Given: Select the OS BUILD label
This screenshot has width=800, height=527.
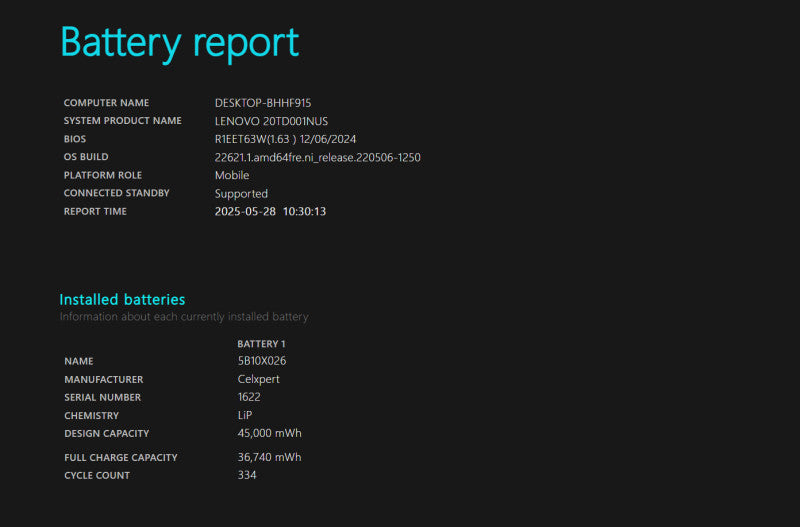Looking at the screenshot, I should pyautogui.click(x=86, y=157).
